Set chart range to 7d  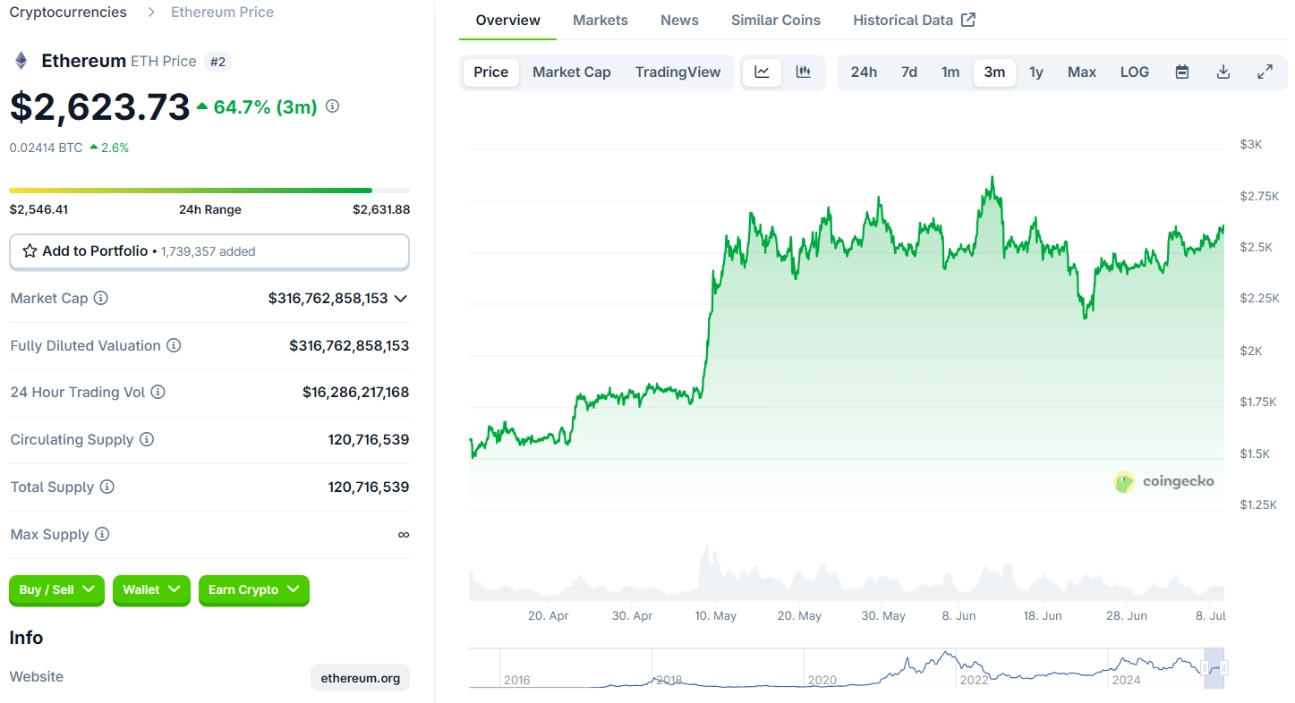pyautogui.click(x=909, y=72)
